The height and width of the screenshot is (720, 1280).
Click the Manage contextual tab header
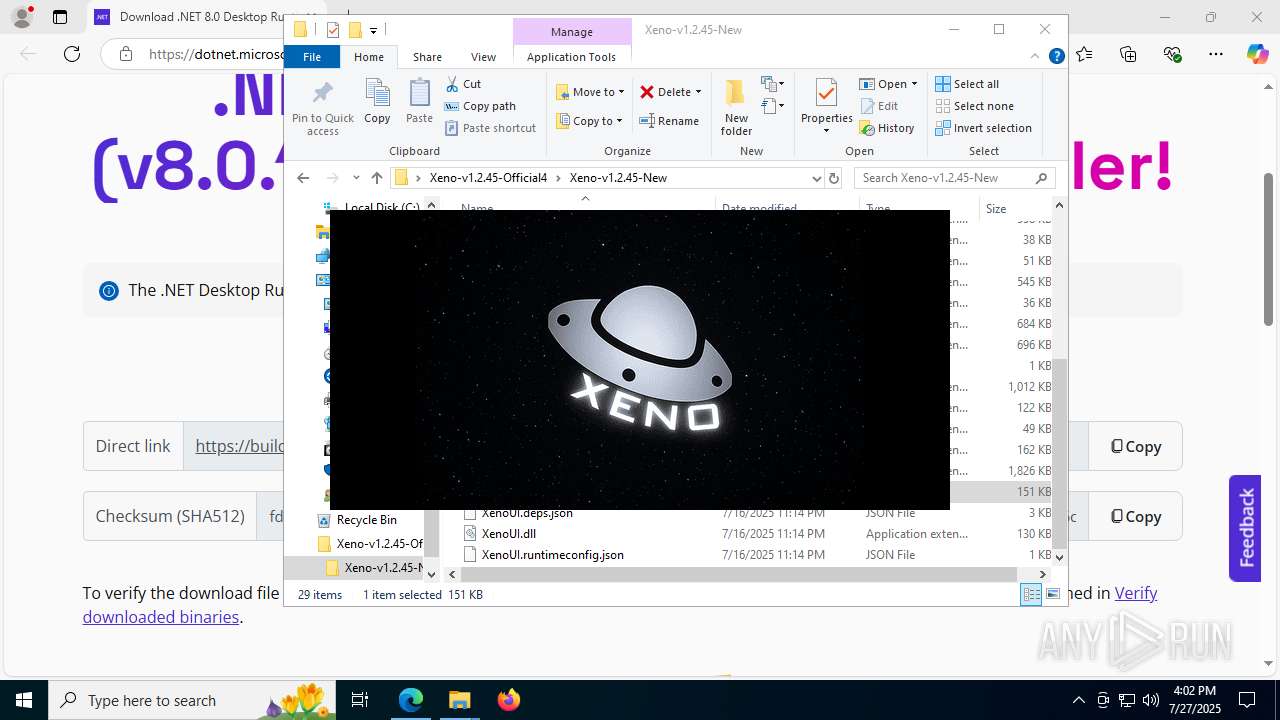point(572,32)
